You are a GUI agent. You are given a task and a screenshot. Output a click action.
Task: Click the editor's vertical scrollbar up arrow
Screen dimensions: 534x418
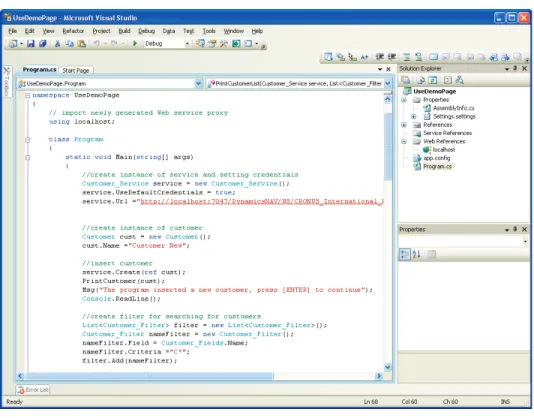[x=388, y=99]
